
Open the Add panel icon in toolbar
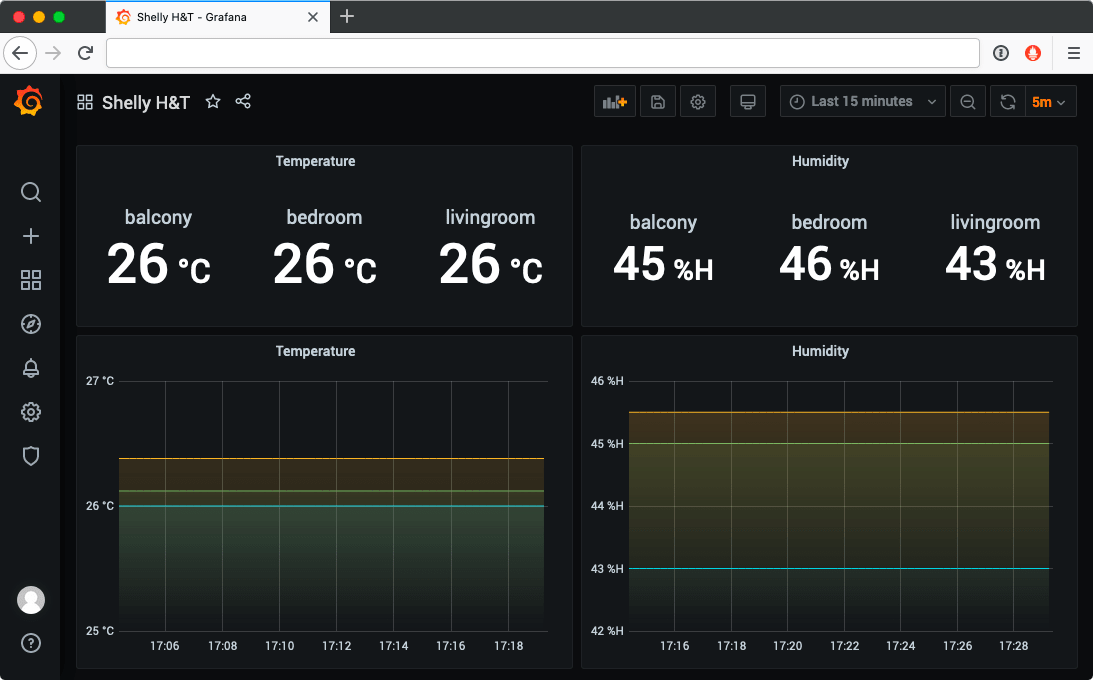614,101
